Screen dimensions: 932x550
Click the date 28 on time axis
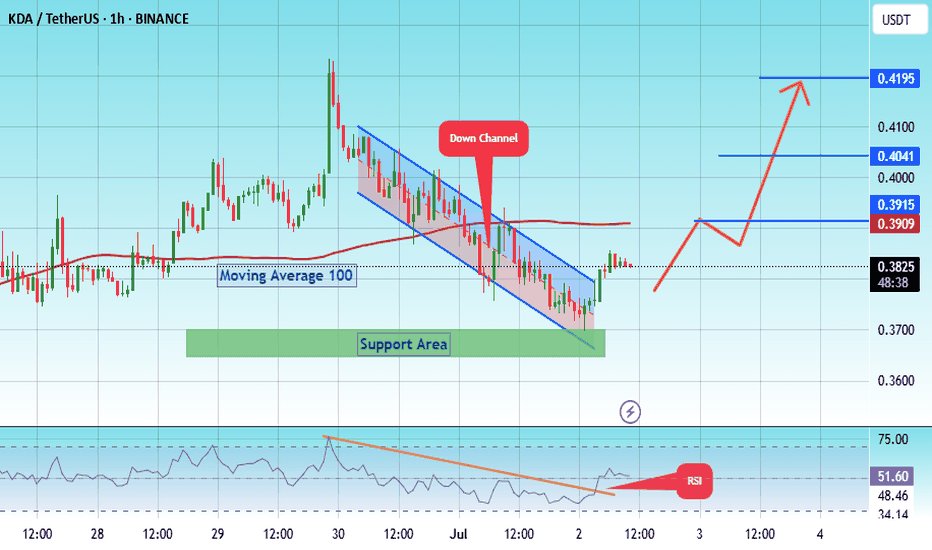coord(97,534)
